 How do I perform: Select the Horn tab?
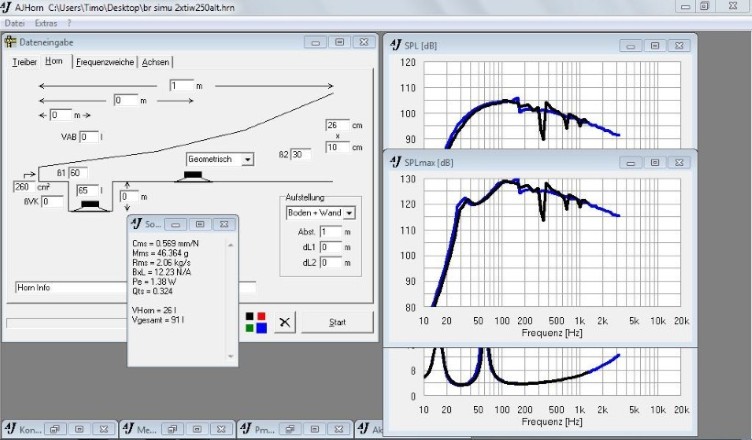54,61
